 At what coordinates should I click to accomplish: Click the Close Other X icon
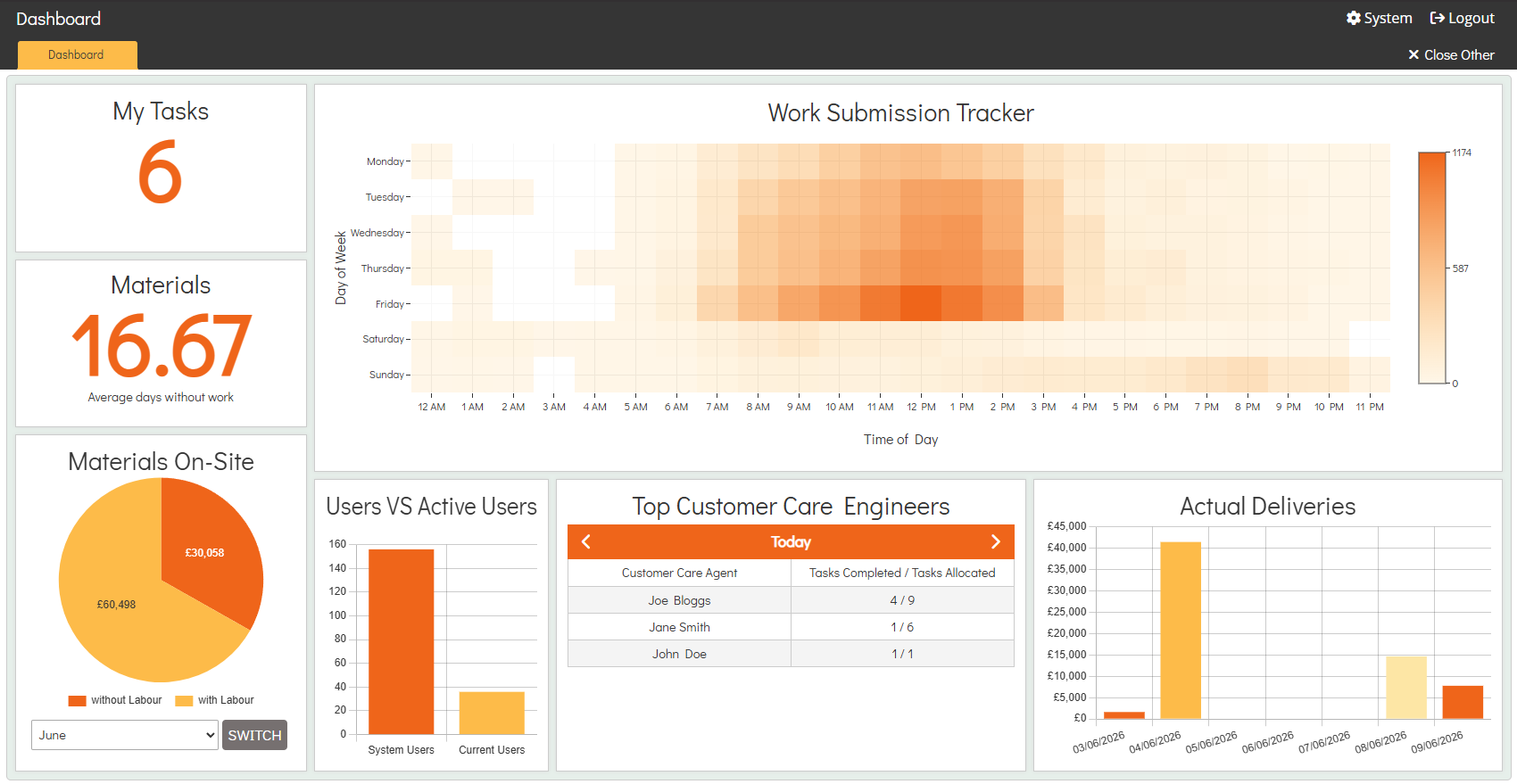1413,54
